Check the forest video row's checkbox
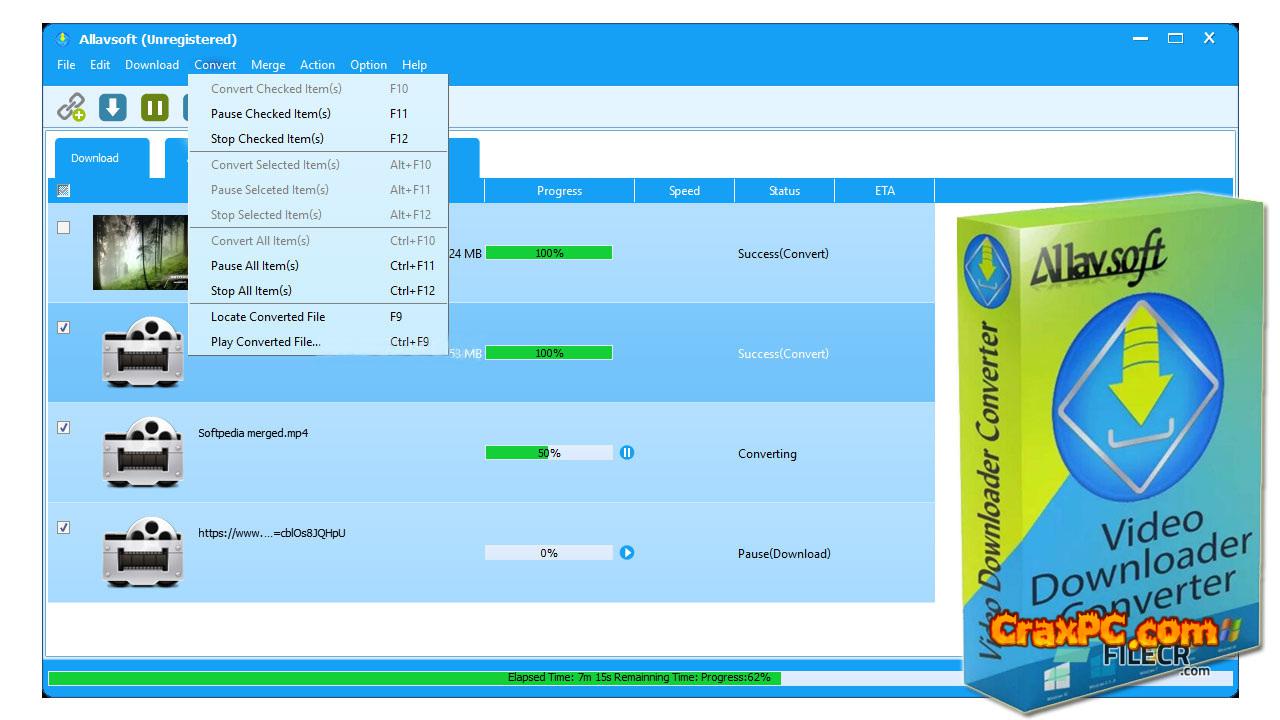Image resolution: width=1280 pixels, height=720 pixels. tap(64, 228)
